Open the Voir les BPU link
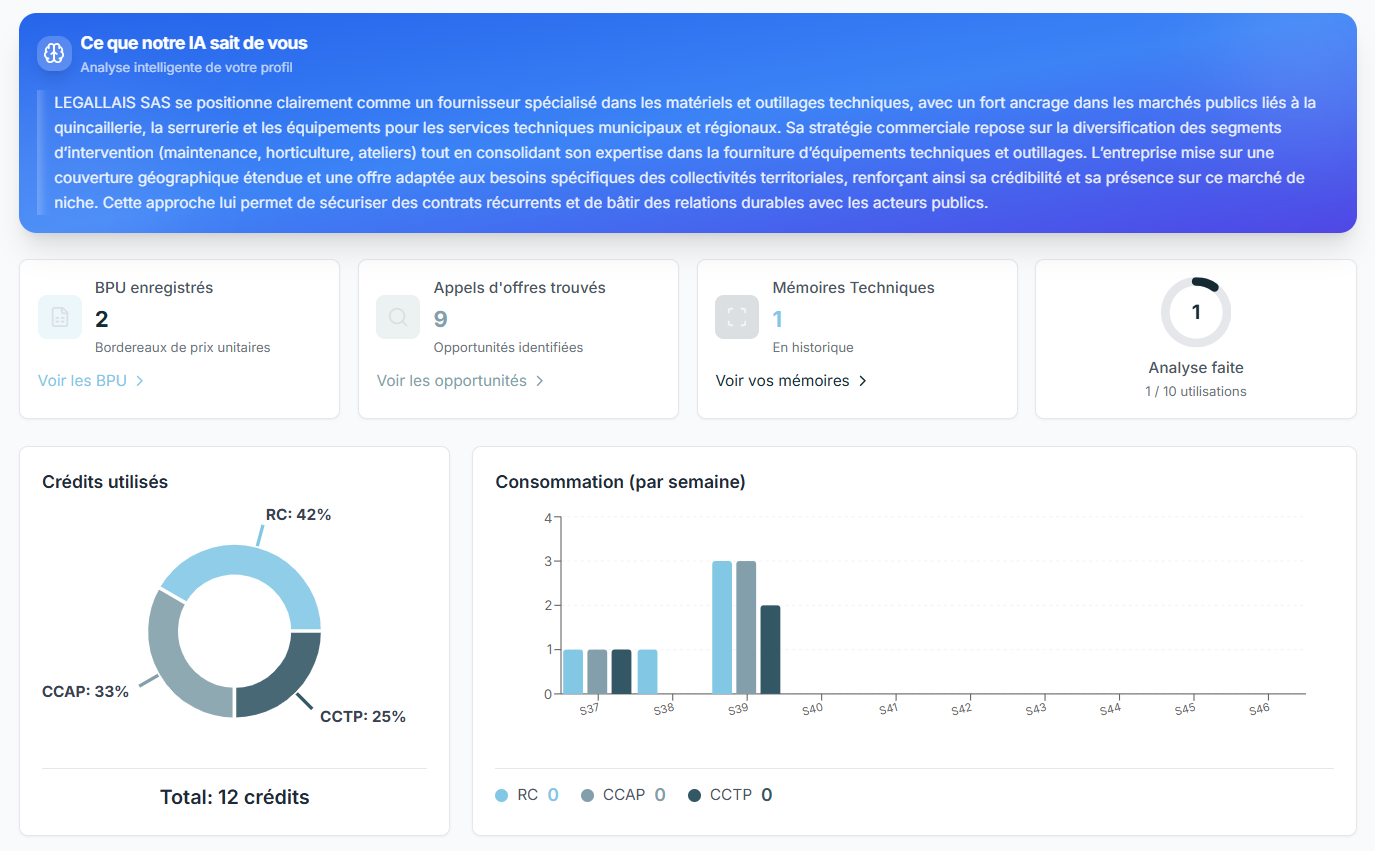 click(x=91, y=381)
